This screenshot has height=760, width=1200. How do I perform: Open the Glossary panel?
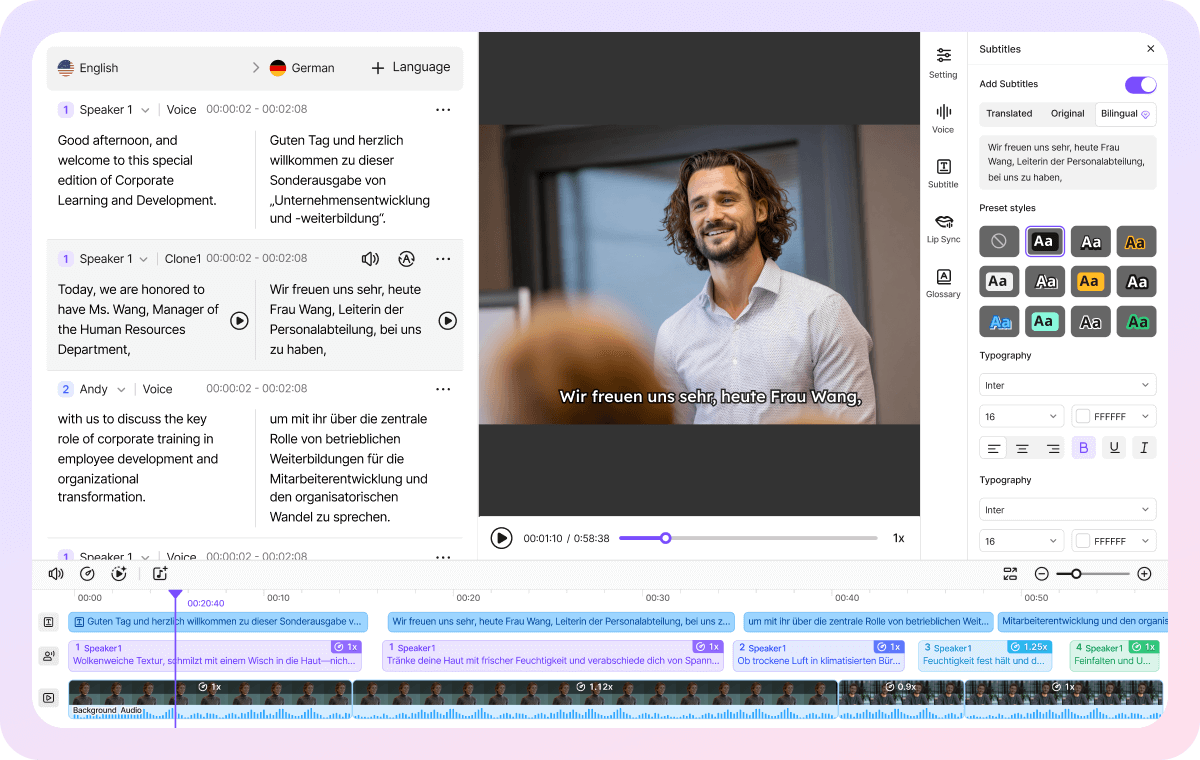click(x=943, y=284)
